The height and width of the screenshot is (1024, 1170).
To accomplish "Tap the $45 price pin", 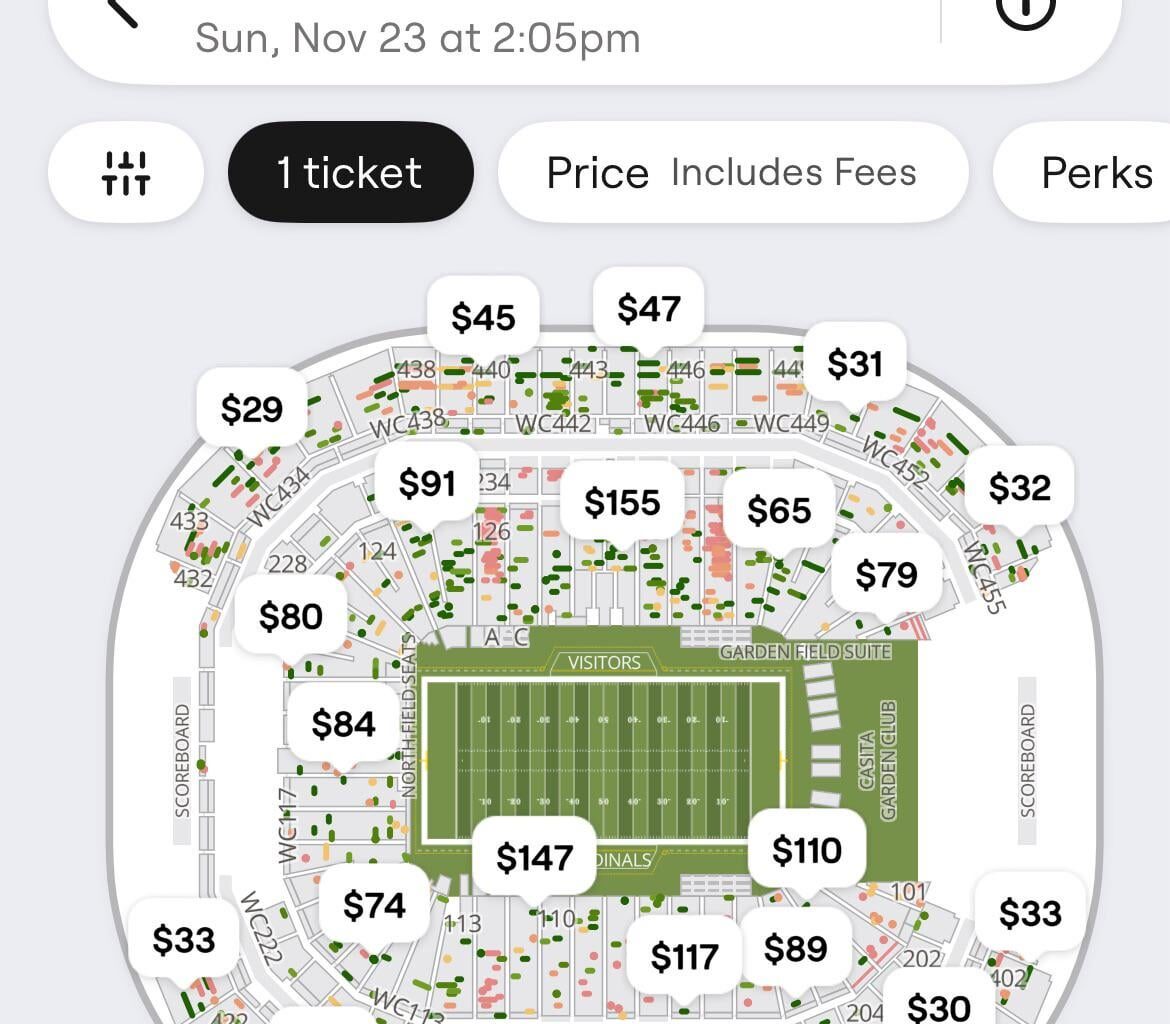I will pyautogui.click(x=483, y=317).
